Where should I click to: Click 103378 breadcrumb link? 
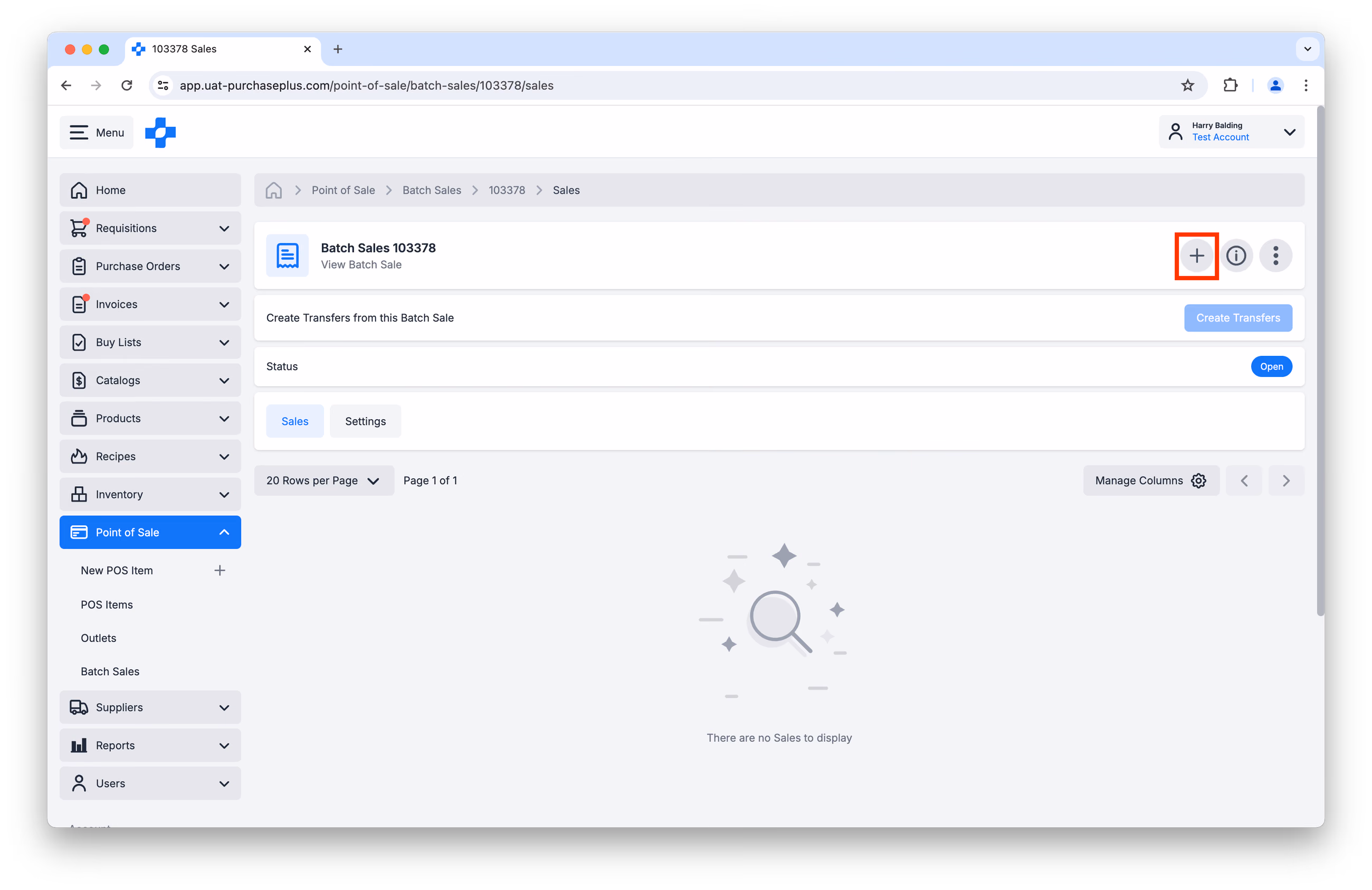(507, 191)
